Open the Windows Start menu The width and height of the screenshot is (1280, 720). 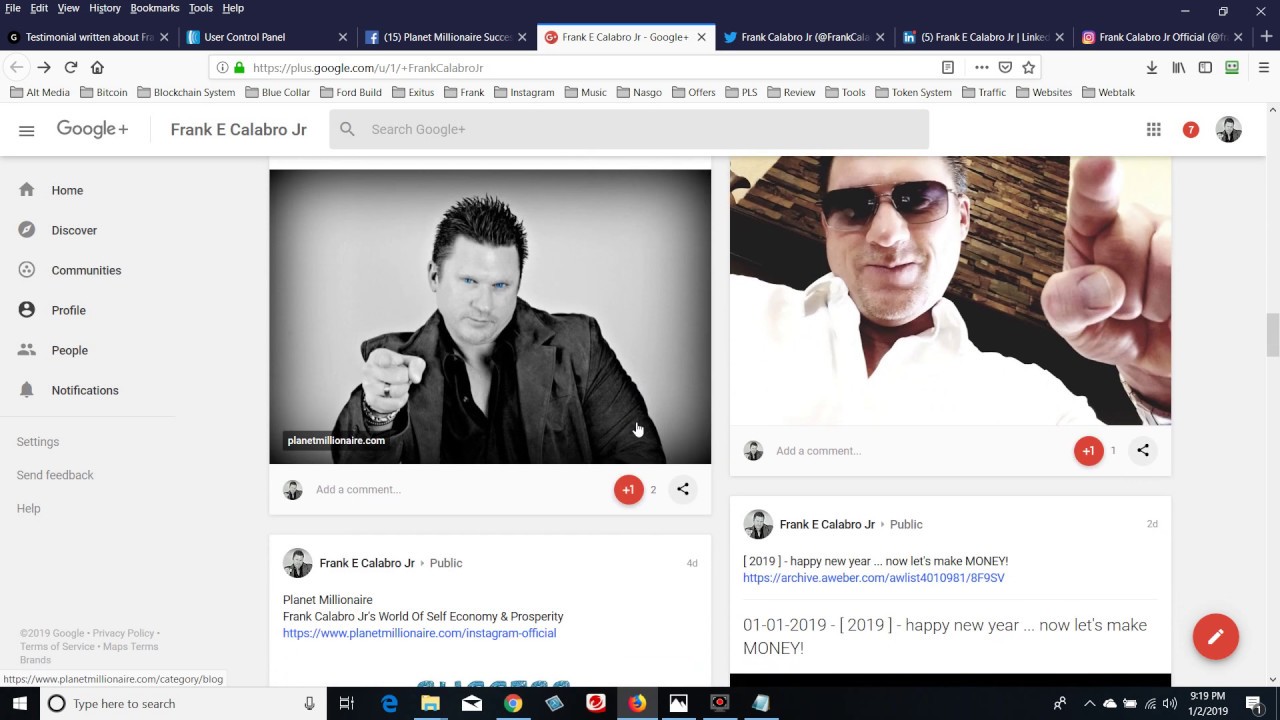click(20, 703)
